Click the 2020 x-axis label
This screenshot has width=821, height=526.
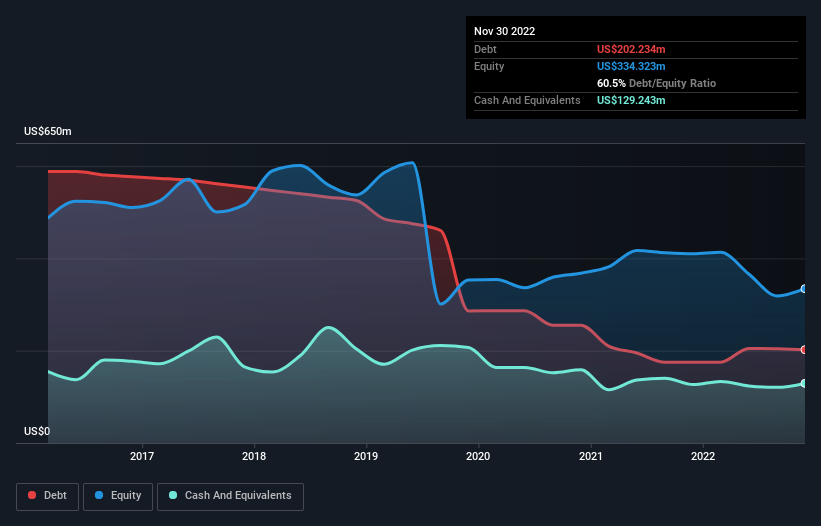(478, 456)
